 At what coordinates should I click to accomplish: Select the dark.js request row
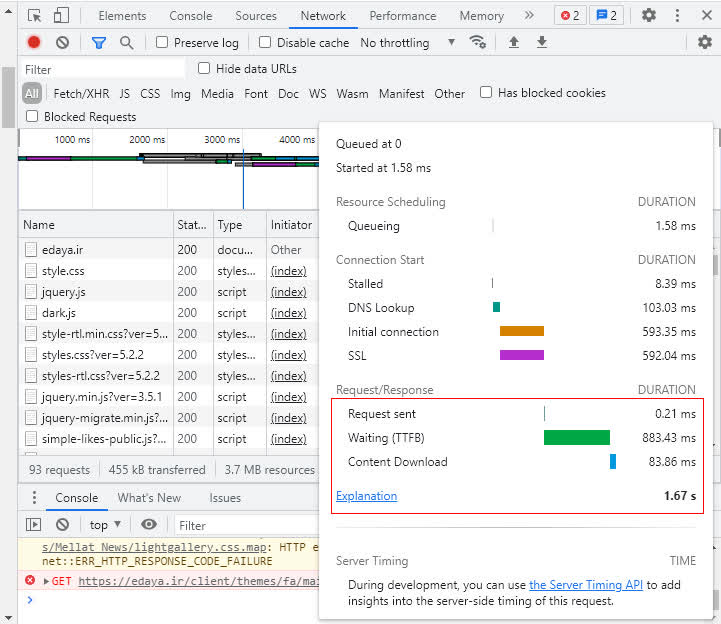(169, 313)
